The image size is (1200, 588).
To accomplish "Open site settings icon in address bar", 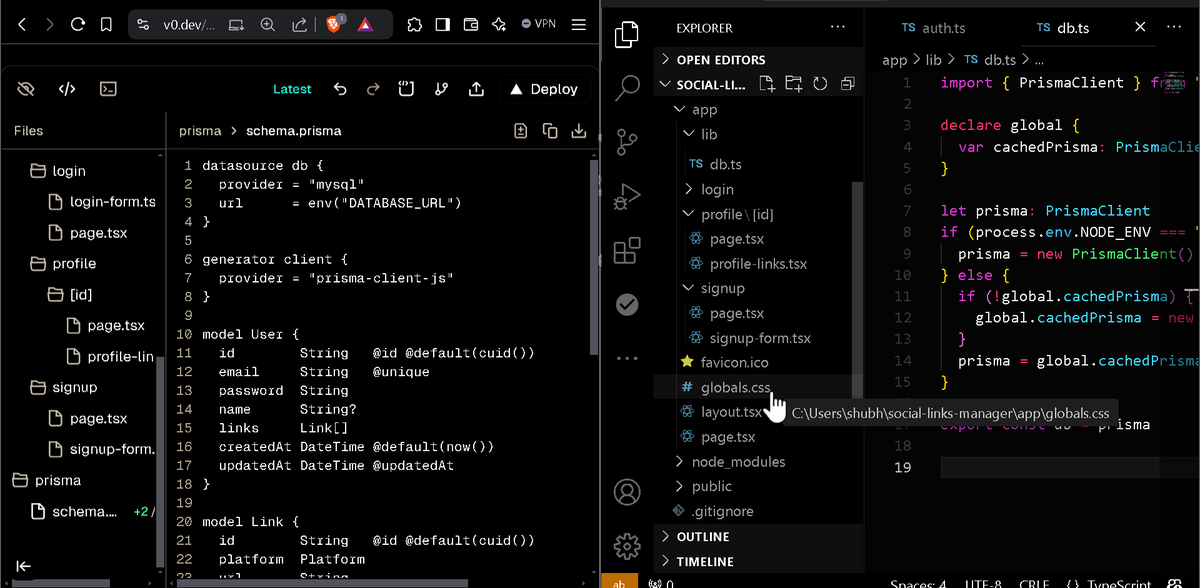I will point(143,24).
